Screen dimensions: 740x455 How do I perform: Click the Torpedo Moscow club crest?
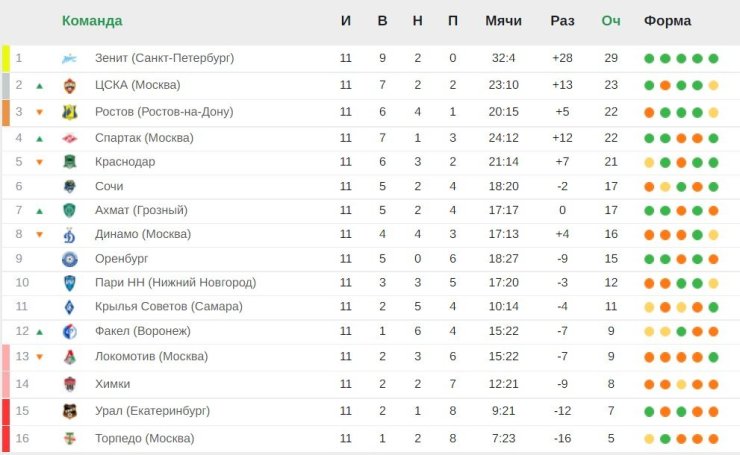[x=69, y=438]
